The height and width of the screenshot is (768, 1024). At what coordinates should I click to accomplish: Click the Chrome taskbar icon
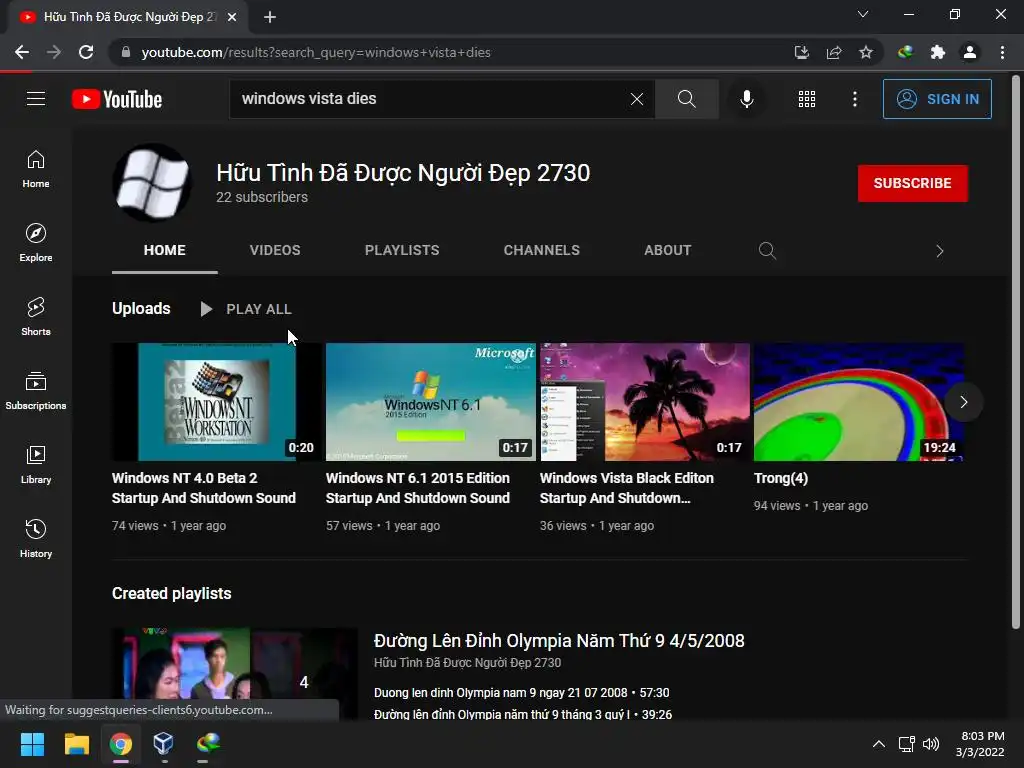point(121,744)
